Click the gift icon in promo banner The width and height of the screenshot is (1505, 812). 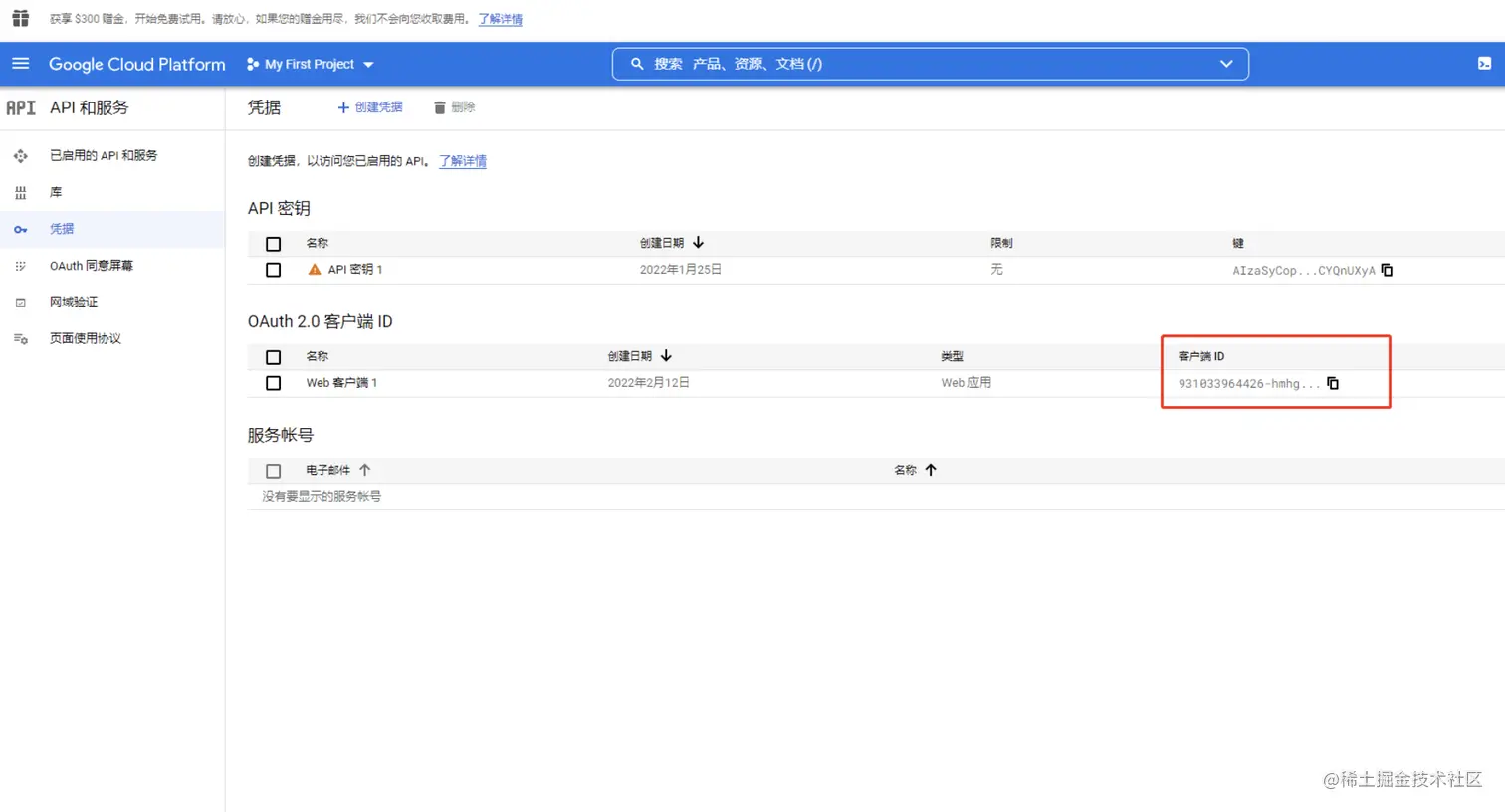point(20,18)
